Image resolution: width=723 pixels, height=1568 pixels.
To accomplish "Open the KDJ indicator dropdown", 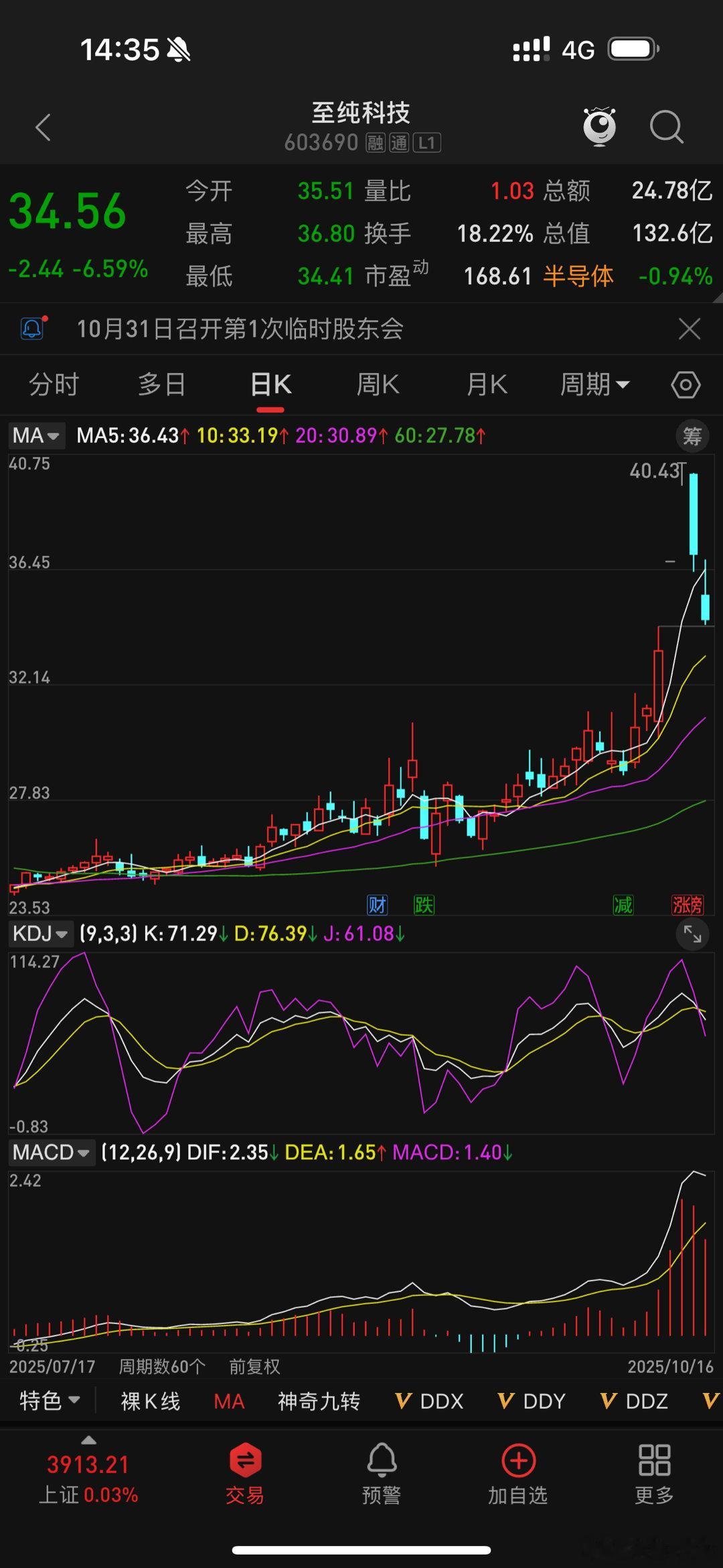I will (40, 934).
